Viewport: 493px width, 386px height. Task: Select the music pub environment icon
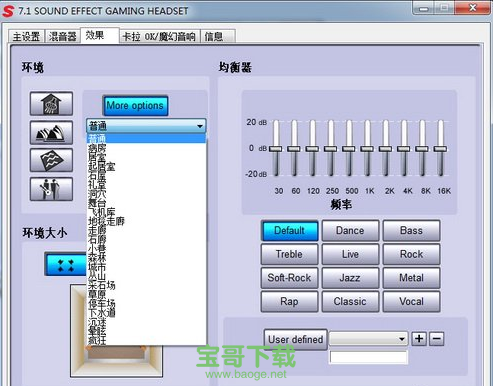pyautogui.click(x=51, y=189)
